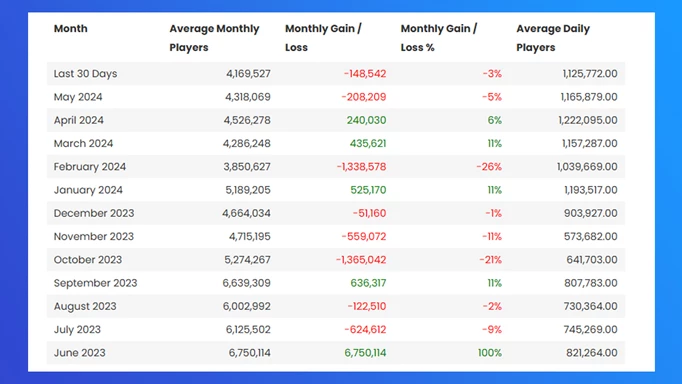Click the Monthly Gain / Loss header
682x384 pixels.
(323, 38)
